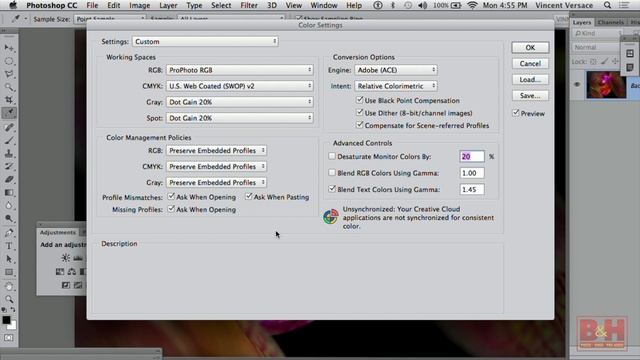The width and height of the screenshot is (640, 360).
Task: Click the Save... button
Action: [x=530, y=96]
